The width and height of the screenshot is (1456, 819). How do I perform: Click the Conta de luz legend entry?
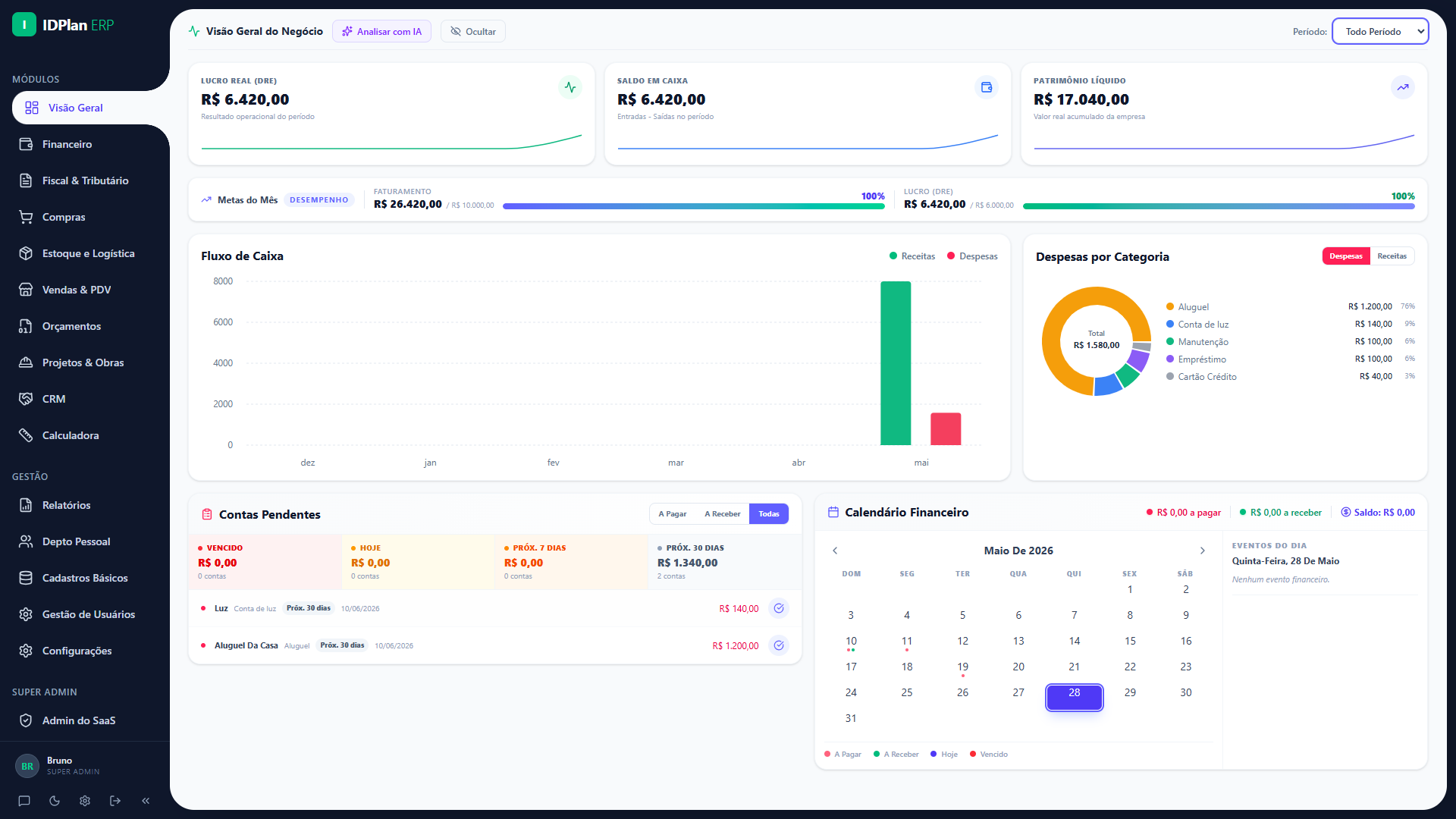pyautogui.click(x=1203, y=325)
